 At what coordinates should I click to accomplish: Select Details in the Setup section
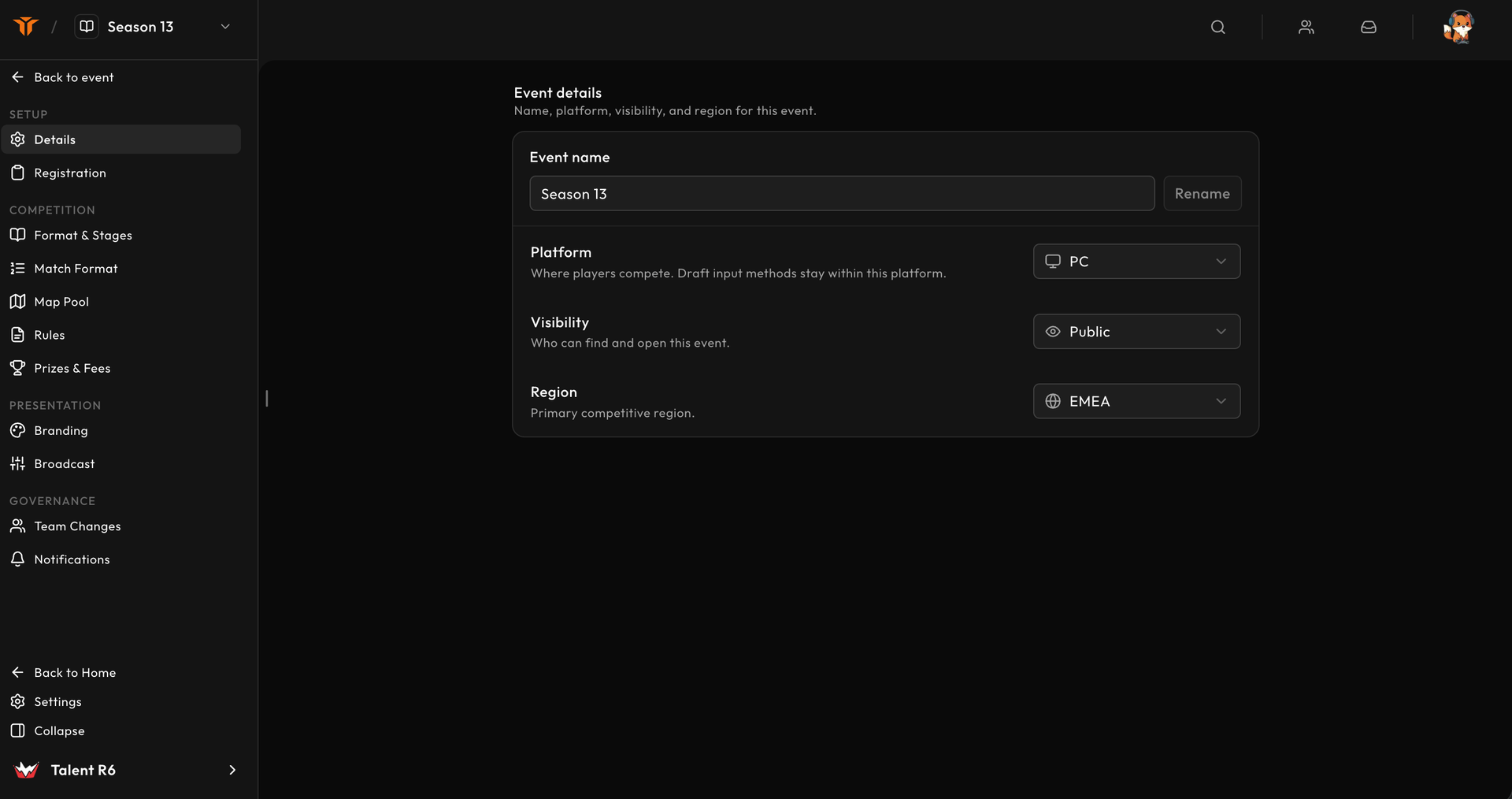coord(120,139)
